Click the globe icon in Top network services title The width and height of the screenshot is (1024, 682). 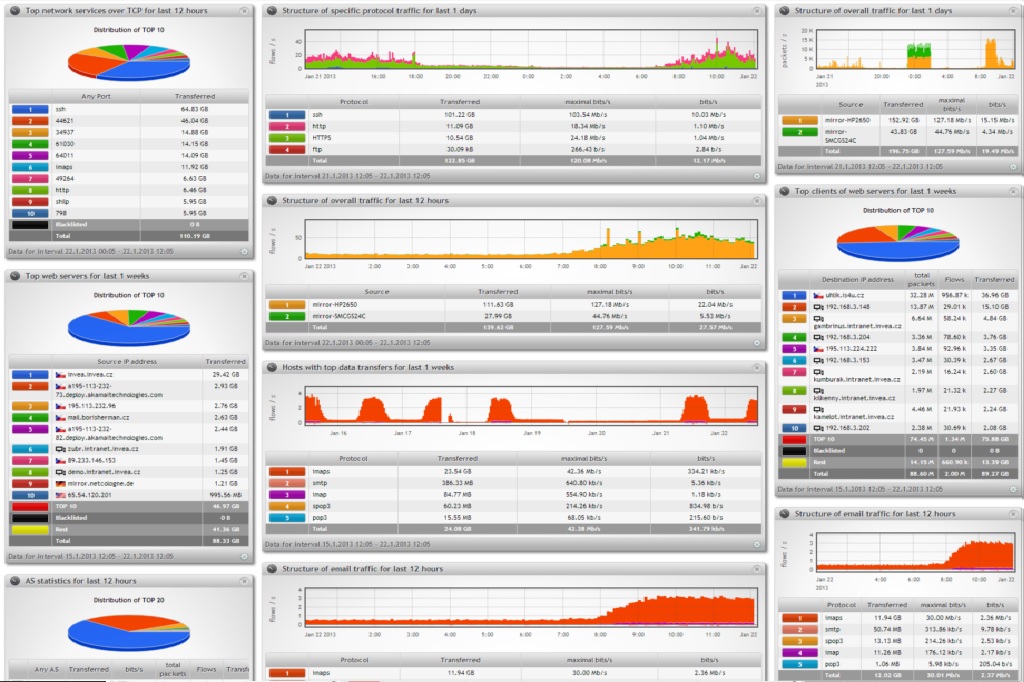click(x=15, y=10)
